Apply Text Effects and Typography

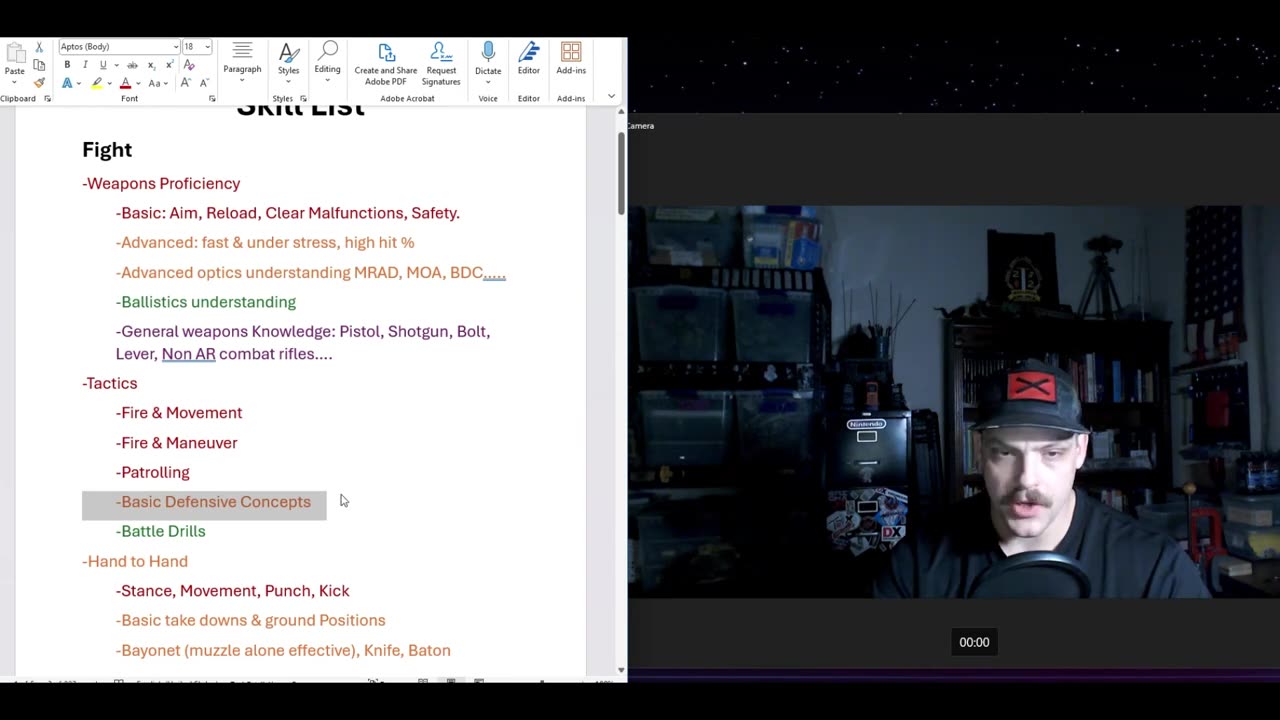(67, 83)
